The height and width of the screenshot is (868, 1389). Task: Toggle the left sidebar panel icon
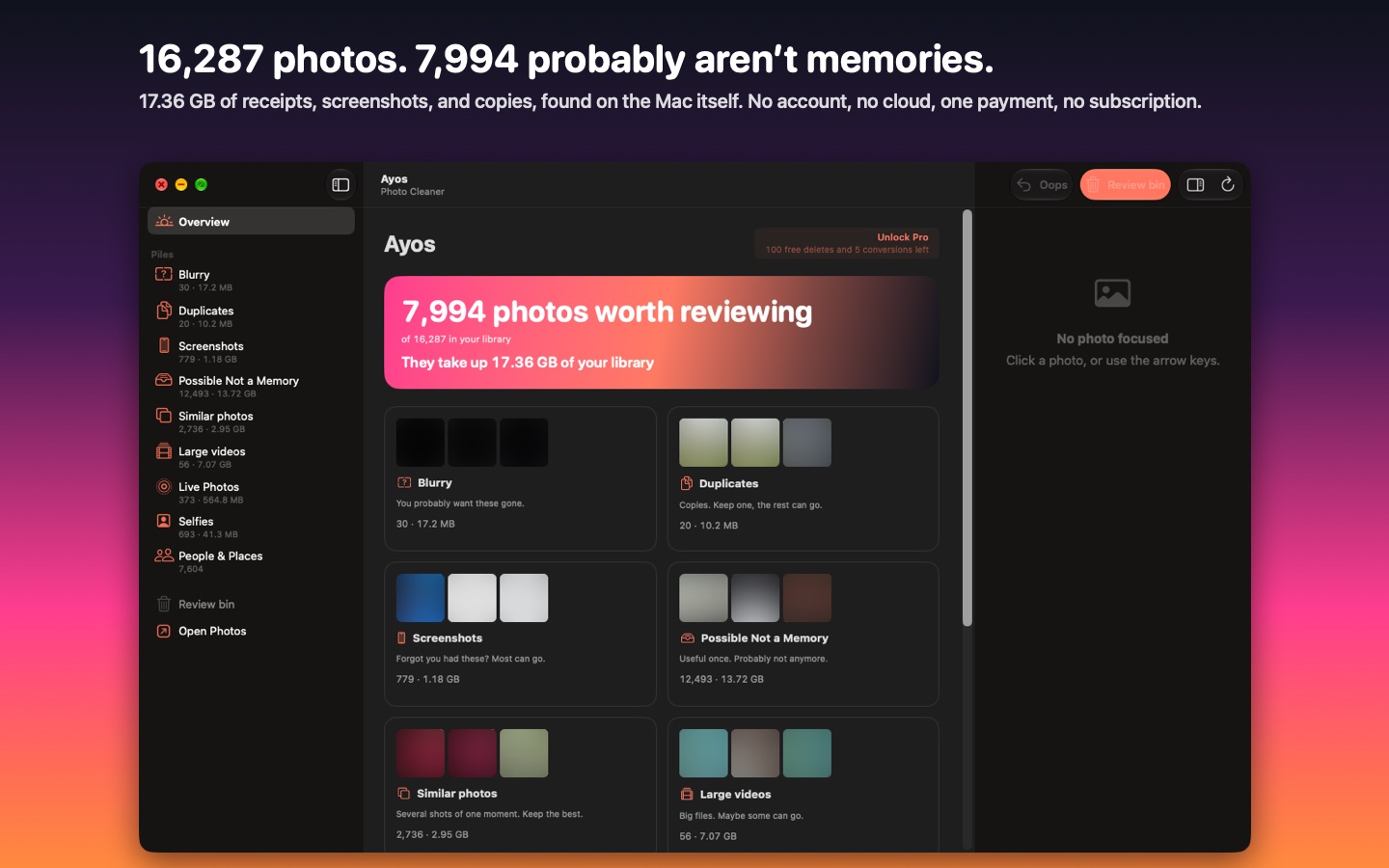(x=340, y=184)
